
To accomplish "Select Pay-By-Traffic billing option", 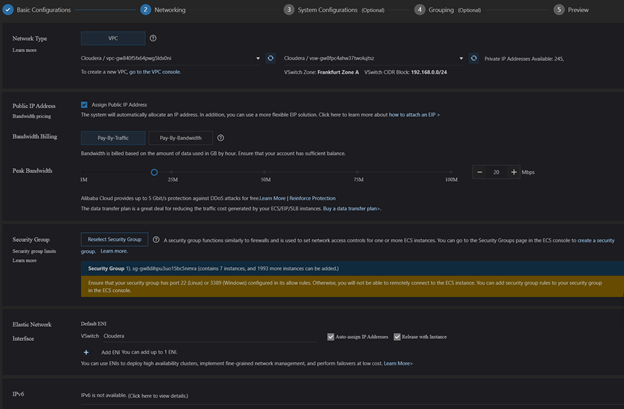I will pyautogui.click(x=113, y=138).
